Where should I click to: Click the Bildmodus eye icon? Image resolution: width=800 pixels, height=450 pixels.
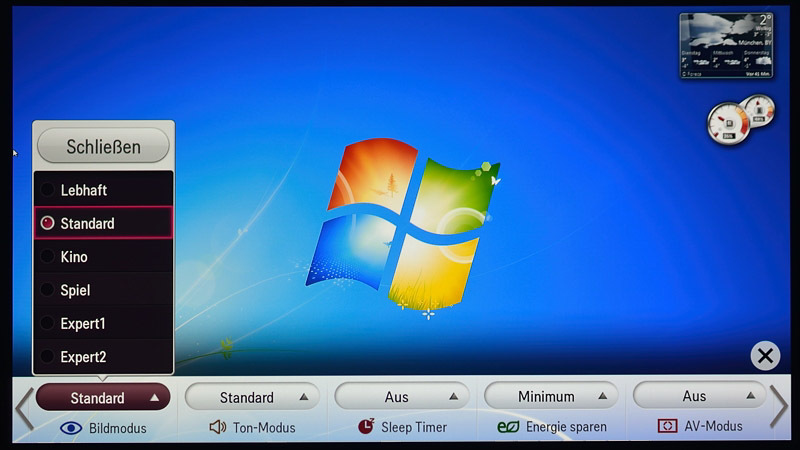click(x=70, y=428)
